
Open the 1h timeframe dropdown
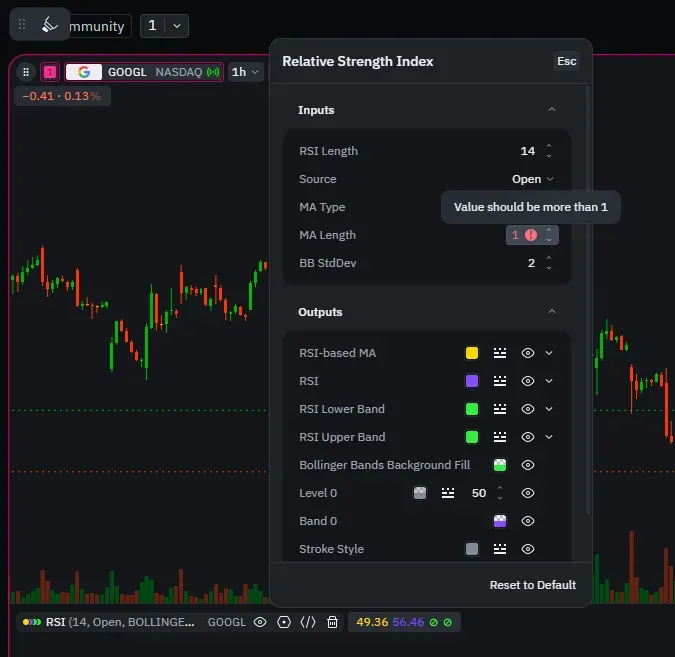tap(246, 72)
